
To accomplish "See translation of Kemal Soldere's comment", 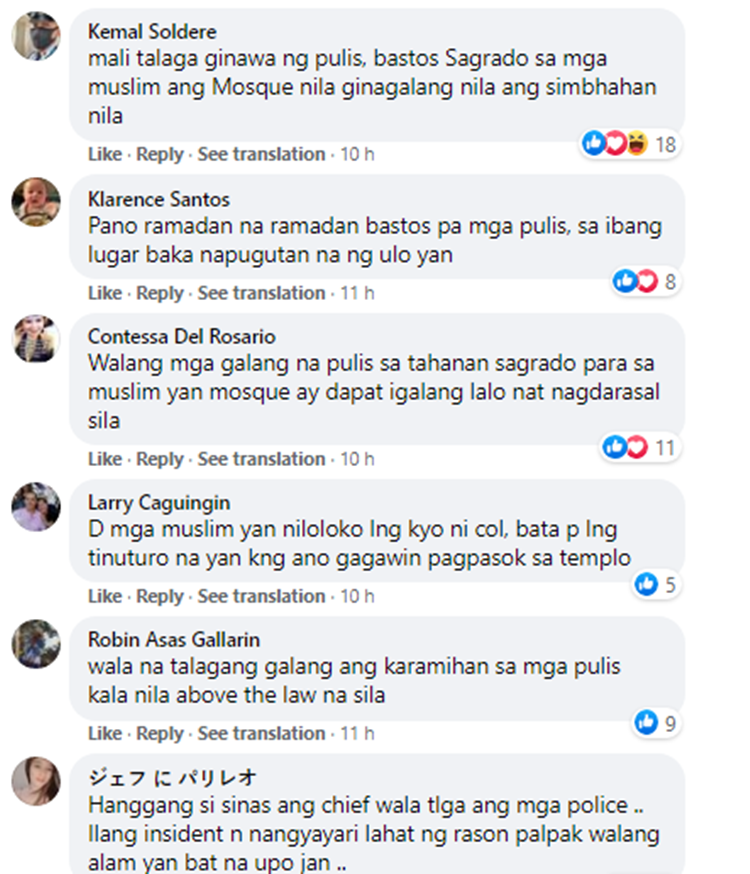I will [x=261, y=154].
